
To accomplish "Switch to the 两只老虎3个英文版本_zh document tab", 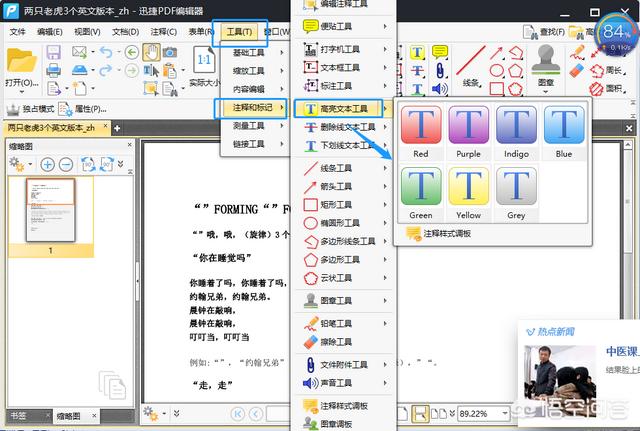I will pos(52,128).
